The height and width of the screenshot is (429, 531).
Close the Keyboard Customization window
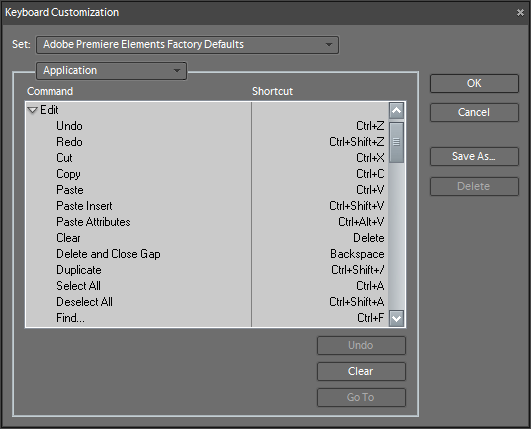coord(520,13)
